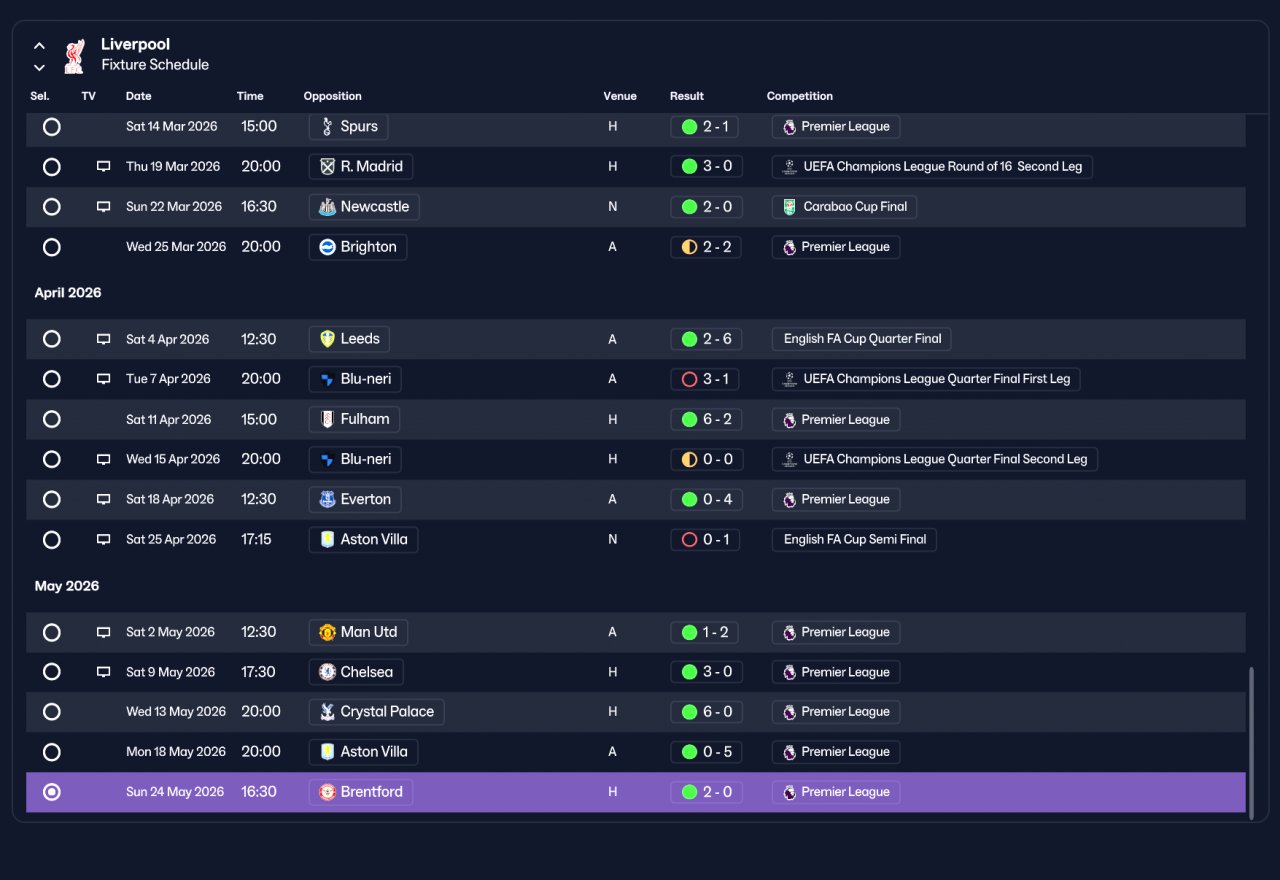
Task: Click the Spurs club badge icon
Action: 327,127
